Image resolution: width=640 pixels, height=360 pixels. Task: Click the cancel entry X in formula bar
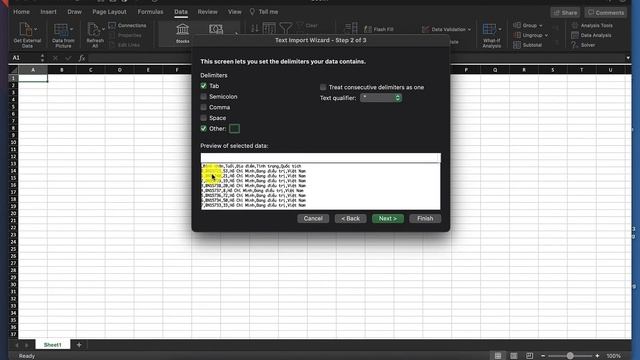55,58
